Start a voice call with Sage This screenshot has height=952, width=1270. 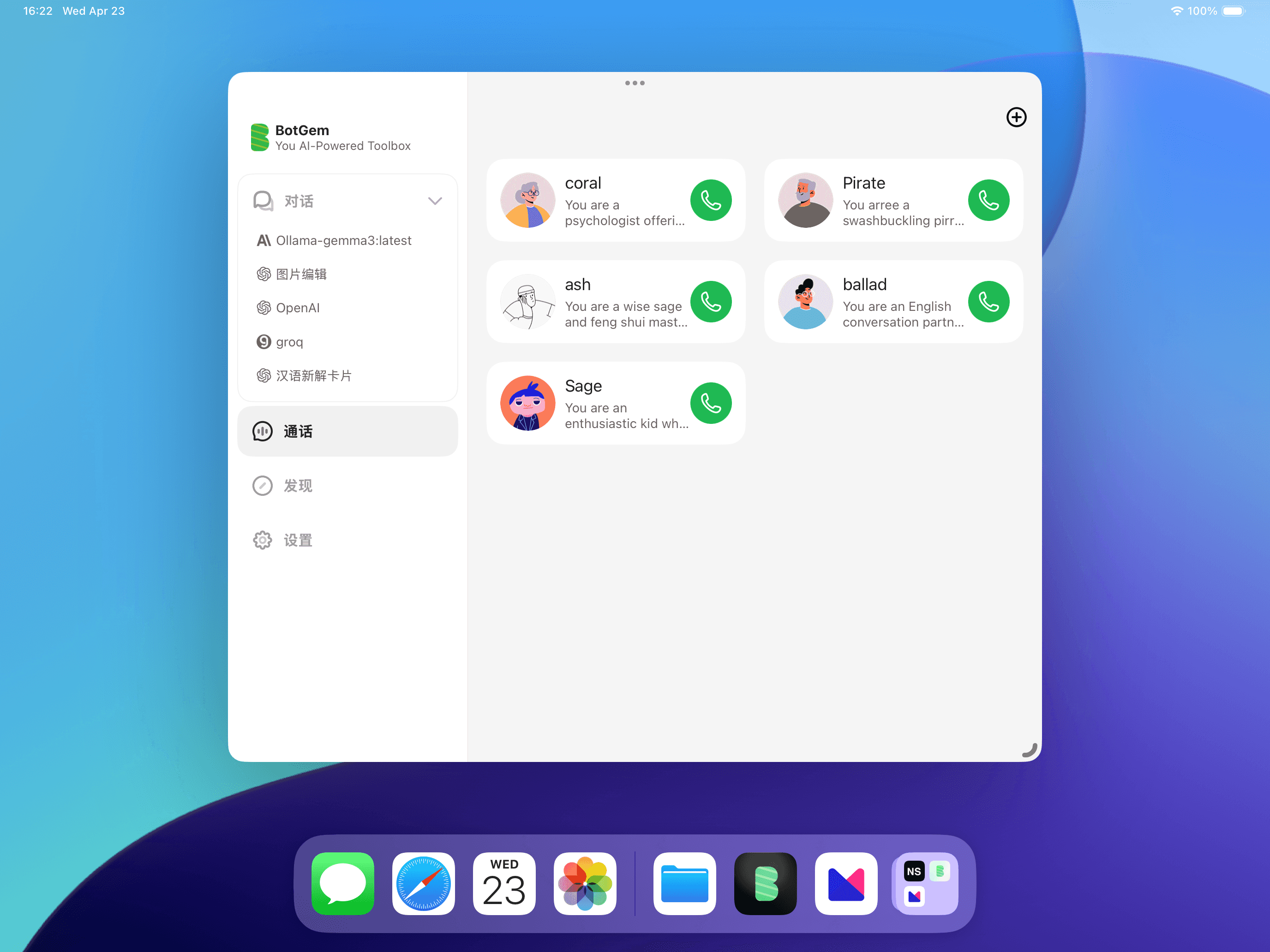coord(710,404)
